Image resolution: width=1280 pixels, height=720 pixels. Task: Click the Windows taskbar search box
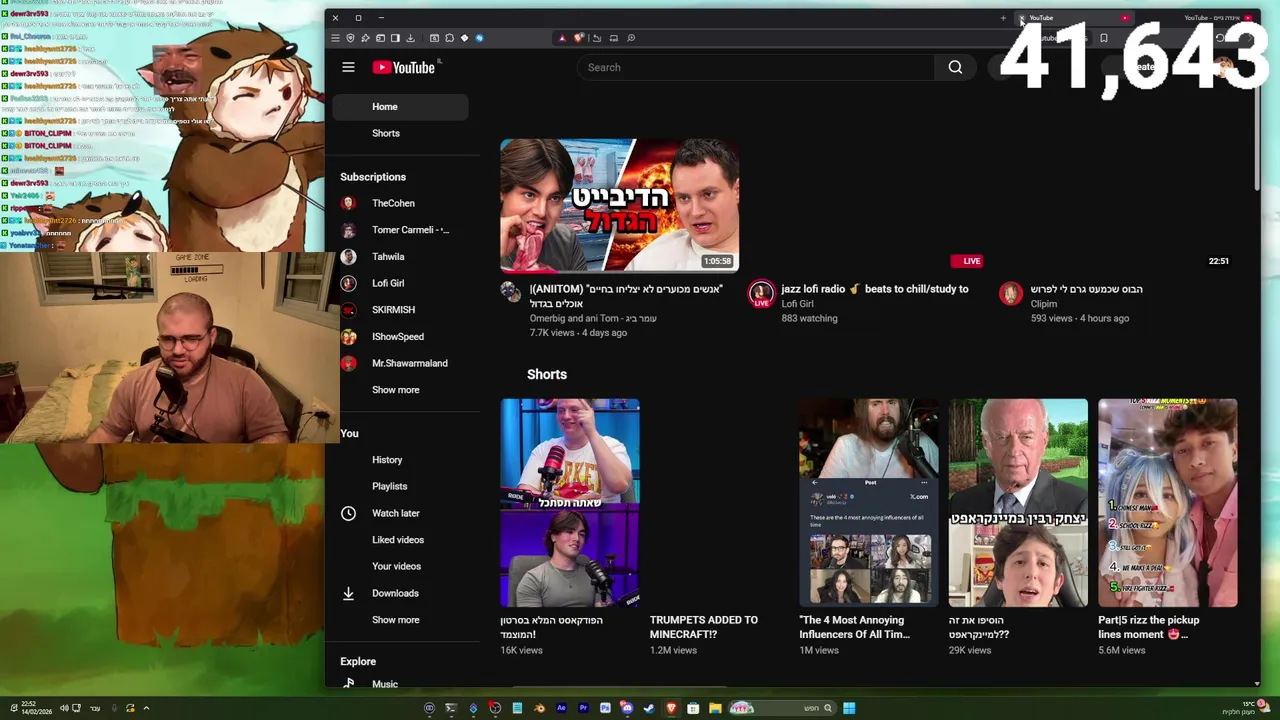pyautogui.click(x=782, y=708)
